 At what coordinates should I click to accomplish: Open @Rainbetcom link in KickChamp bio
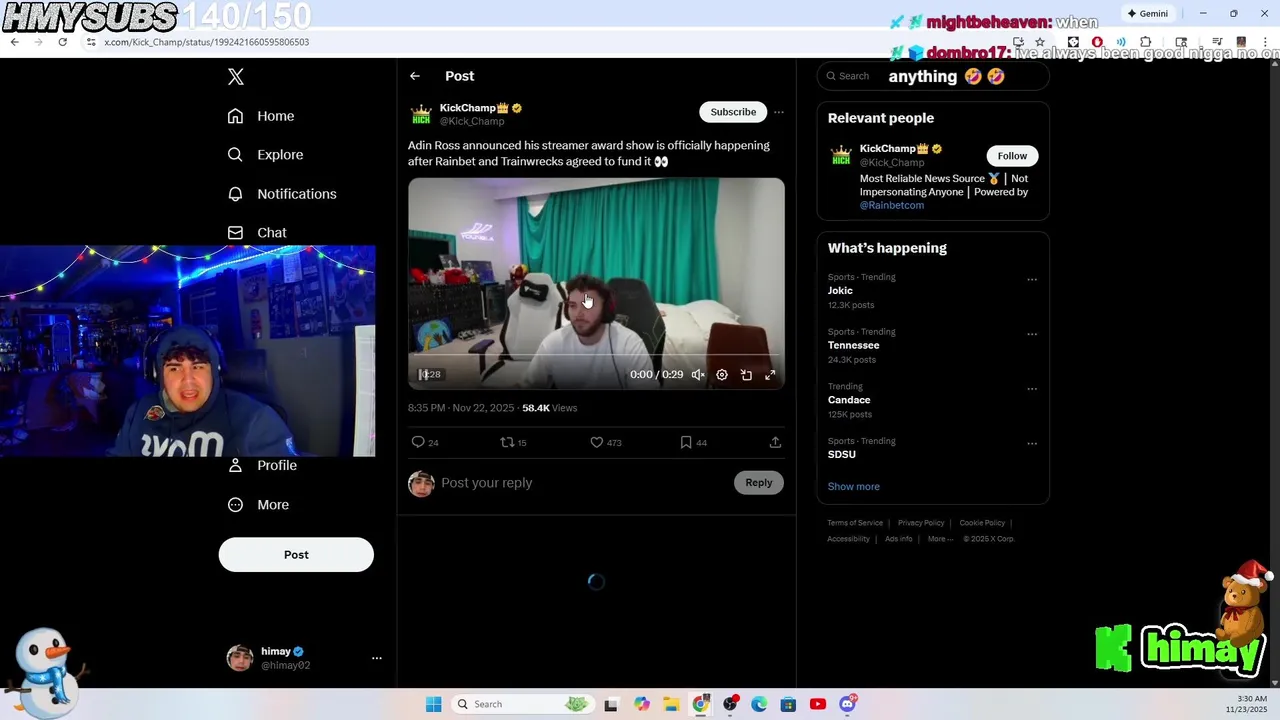click(892, 205)
